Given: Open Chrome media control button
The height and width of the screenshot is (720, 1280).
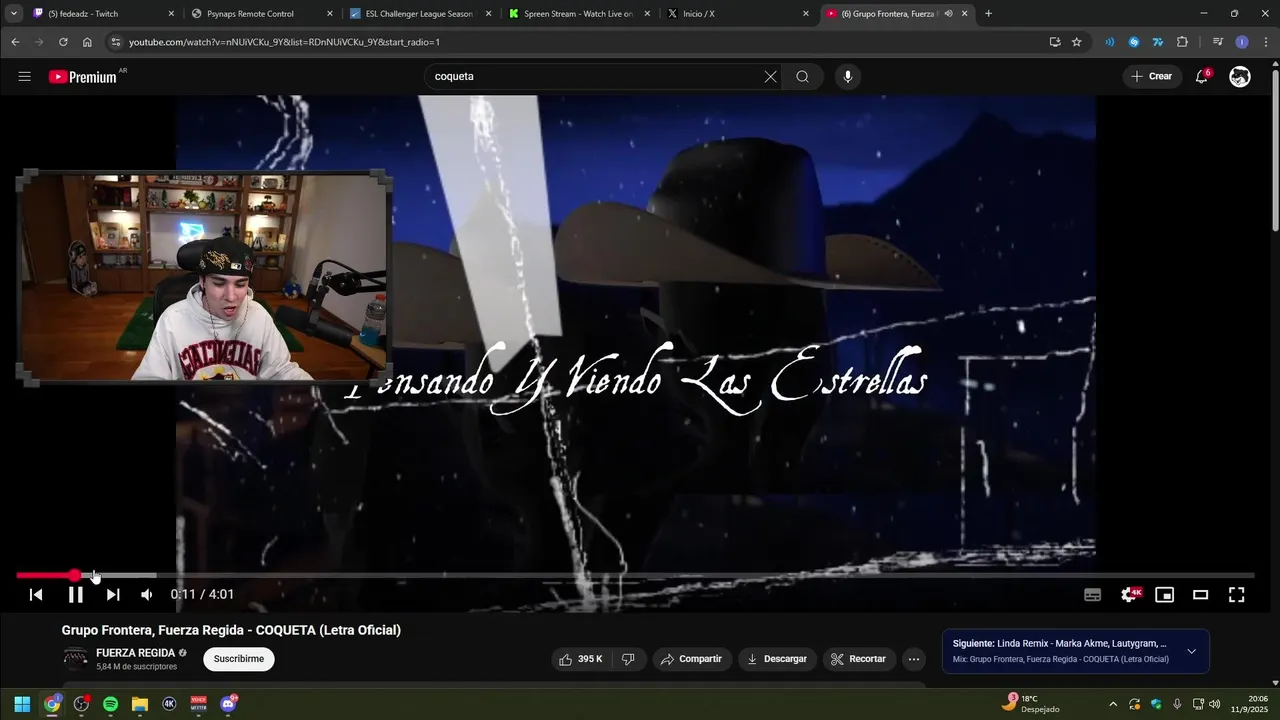Looking at the screenshot, I should 1217,42.
